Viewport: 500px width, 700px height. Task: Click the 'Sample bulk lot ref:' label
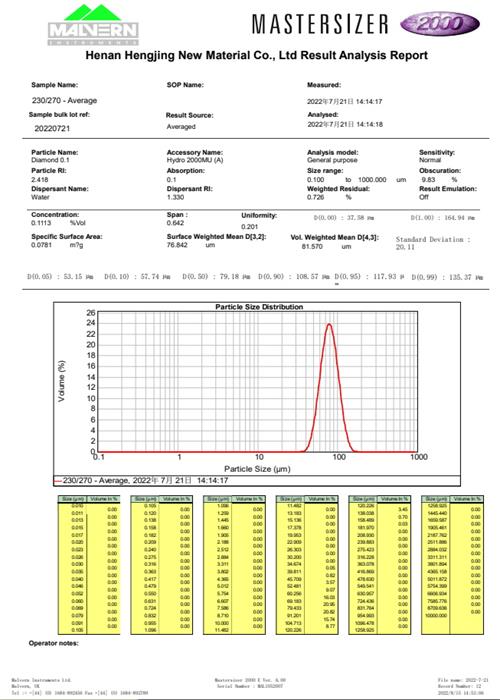(x=59, y=115)
